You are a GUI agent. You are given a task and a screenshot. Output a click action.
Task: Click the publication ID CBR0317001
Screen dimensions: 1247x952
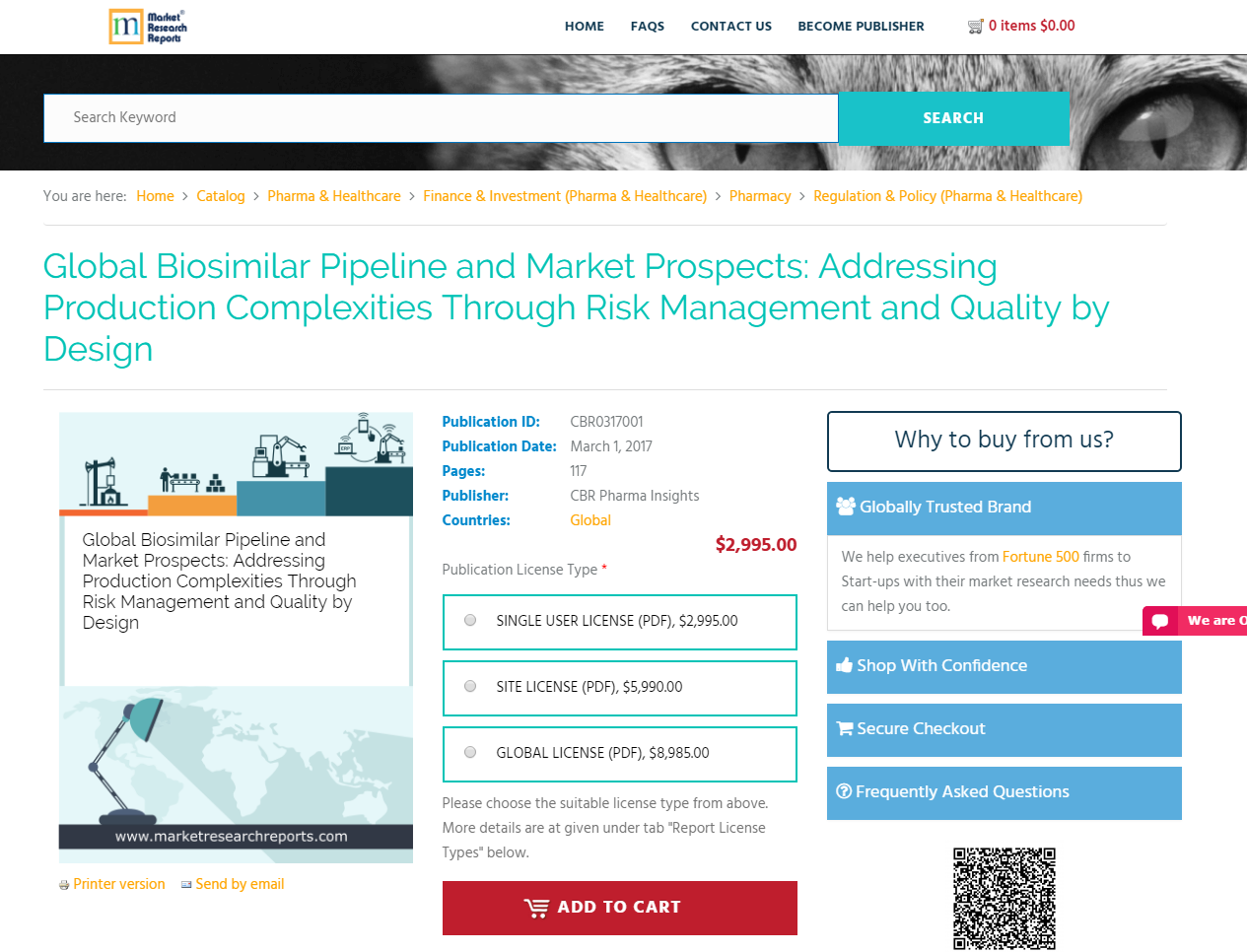tap(606, 422)
